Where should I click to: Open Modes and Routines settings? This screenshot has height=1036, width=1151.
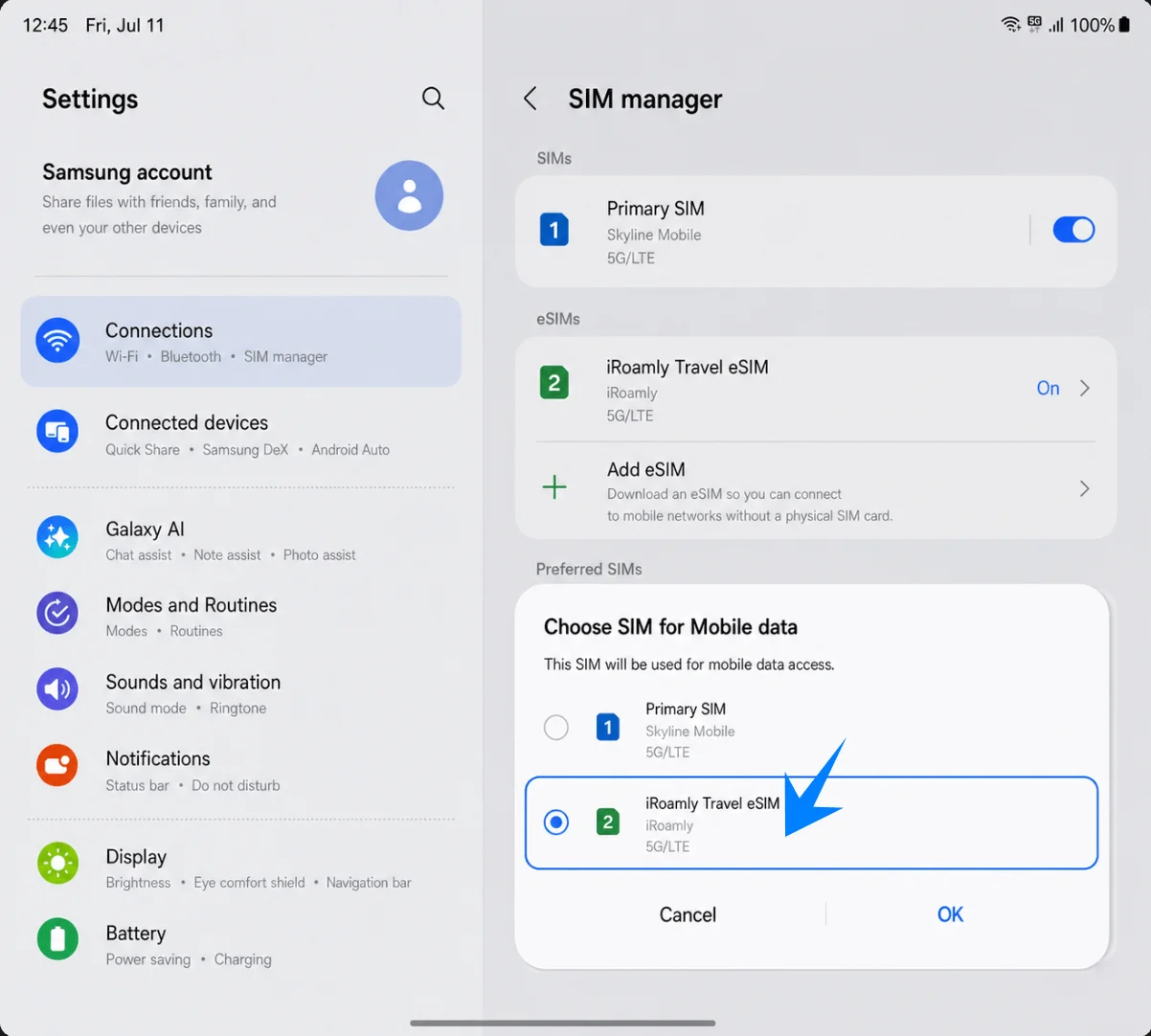tap(240, 617)
